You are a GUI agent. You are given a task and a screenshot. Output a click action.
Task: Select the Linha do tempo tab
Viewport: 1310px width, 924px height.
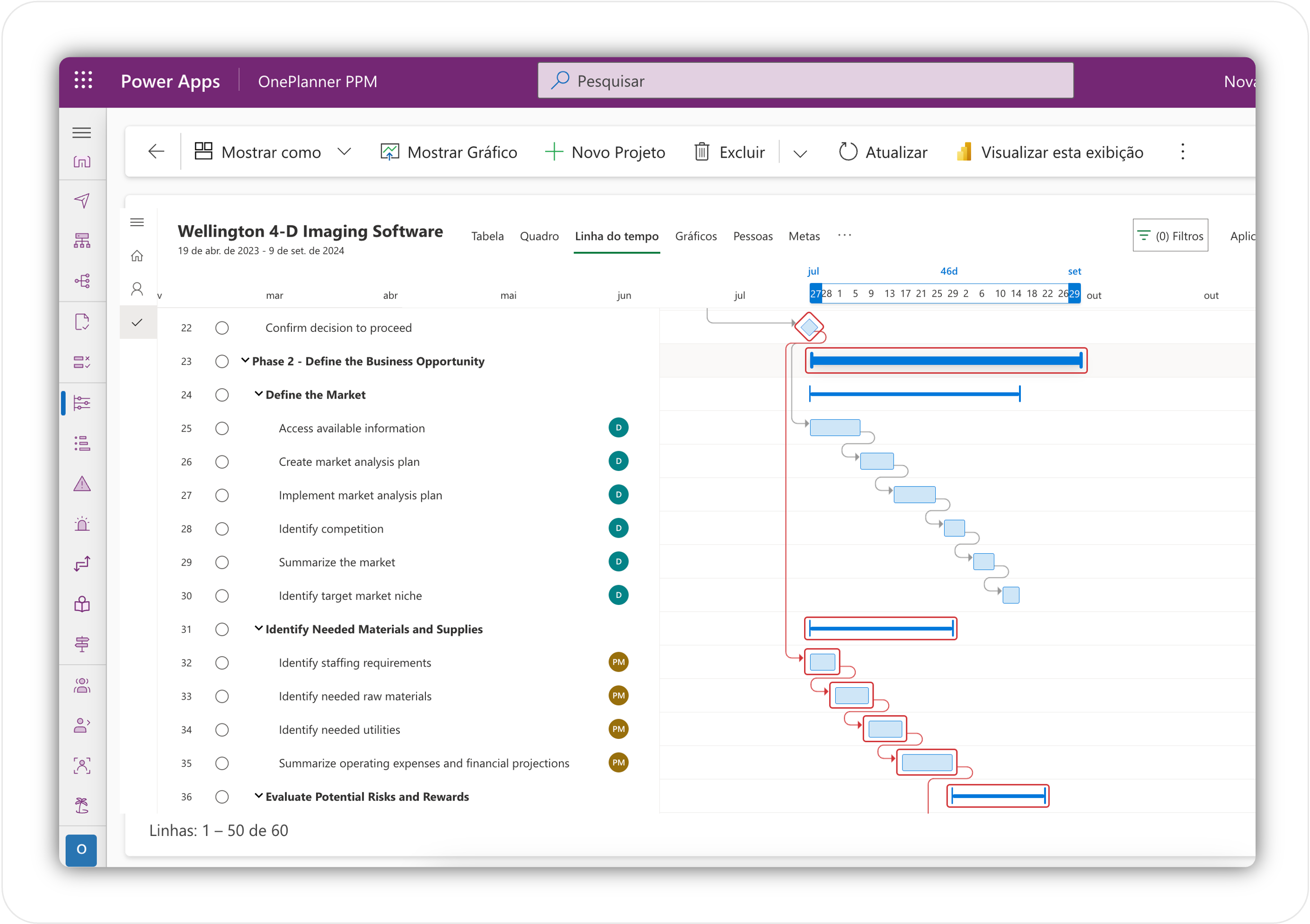pos(616,236)
